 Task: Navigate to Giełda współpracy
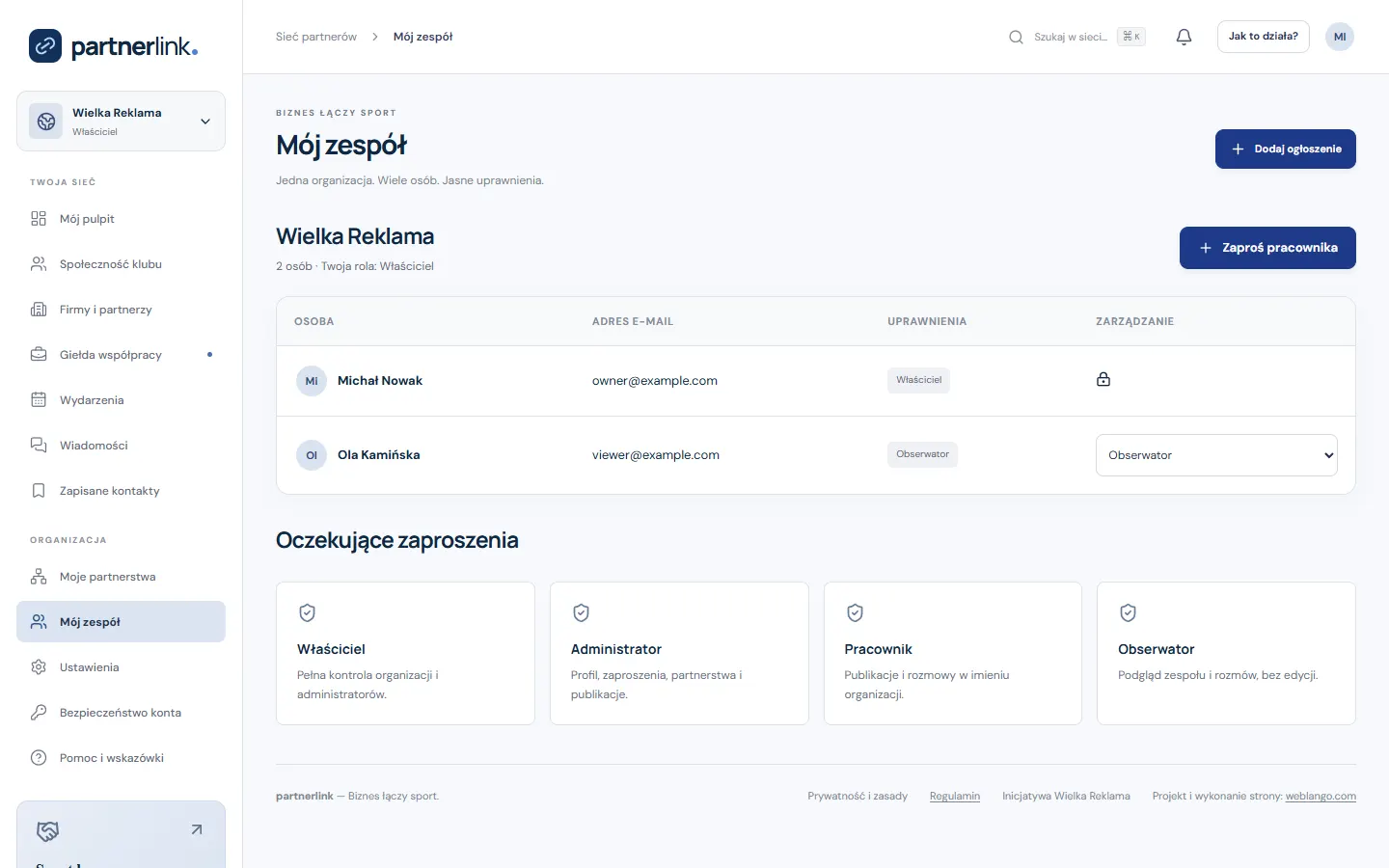point(121,355)
